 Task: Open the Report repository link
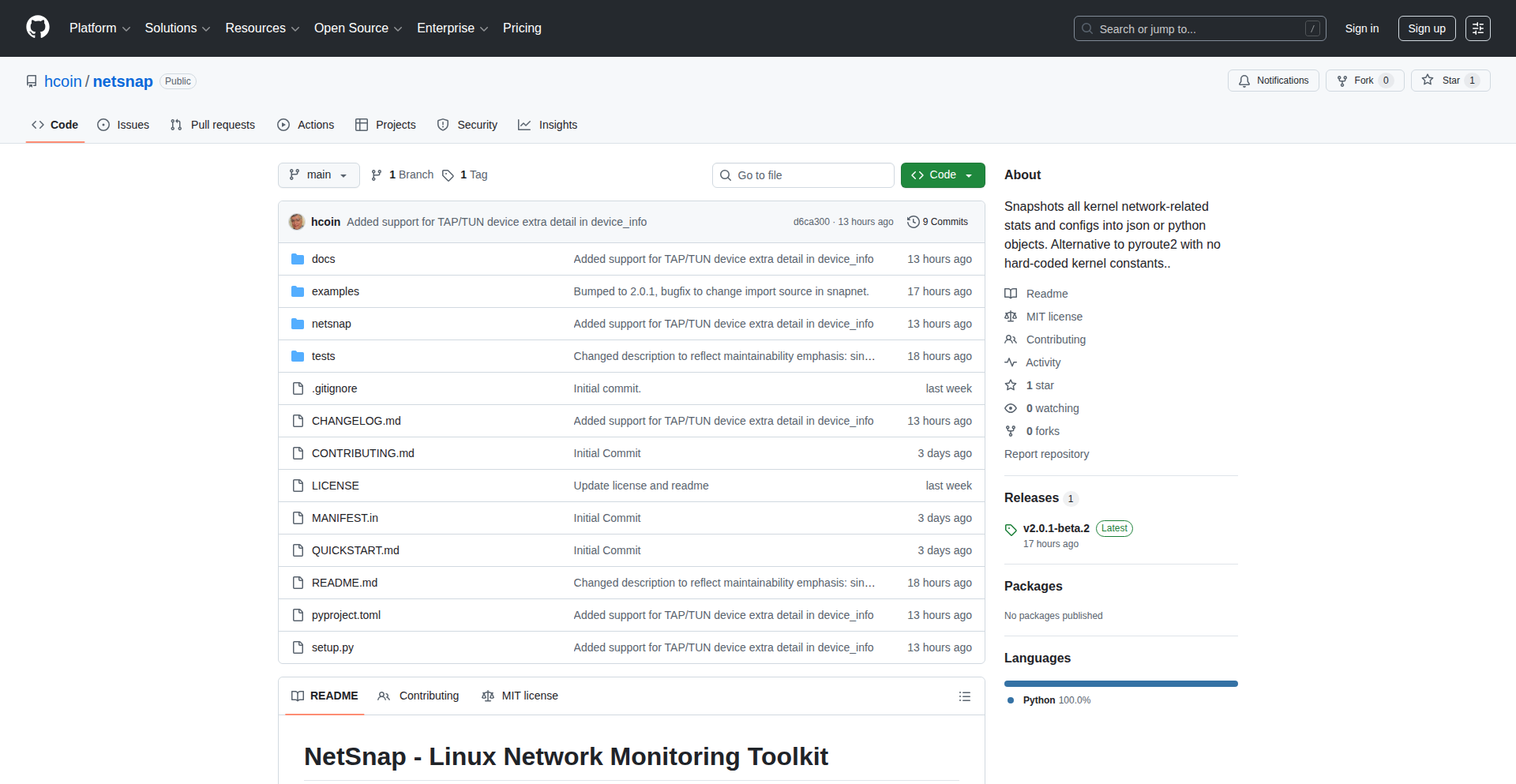pos(1046,454)
